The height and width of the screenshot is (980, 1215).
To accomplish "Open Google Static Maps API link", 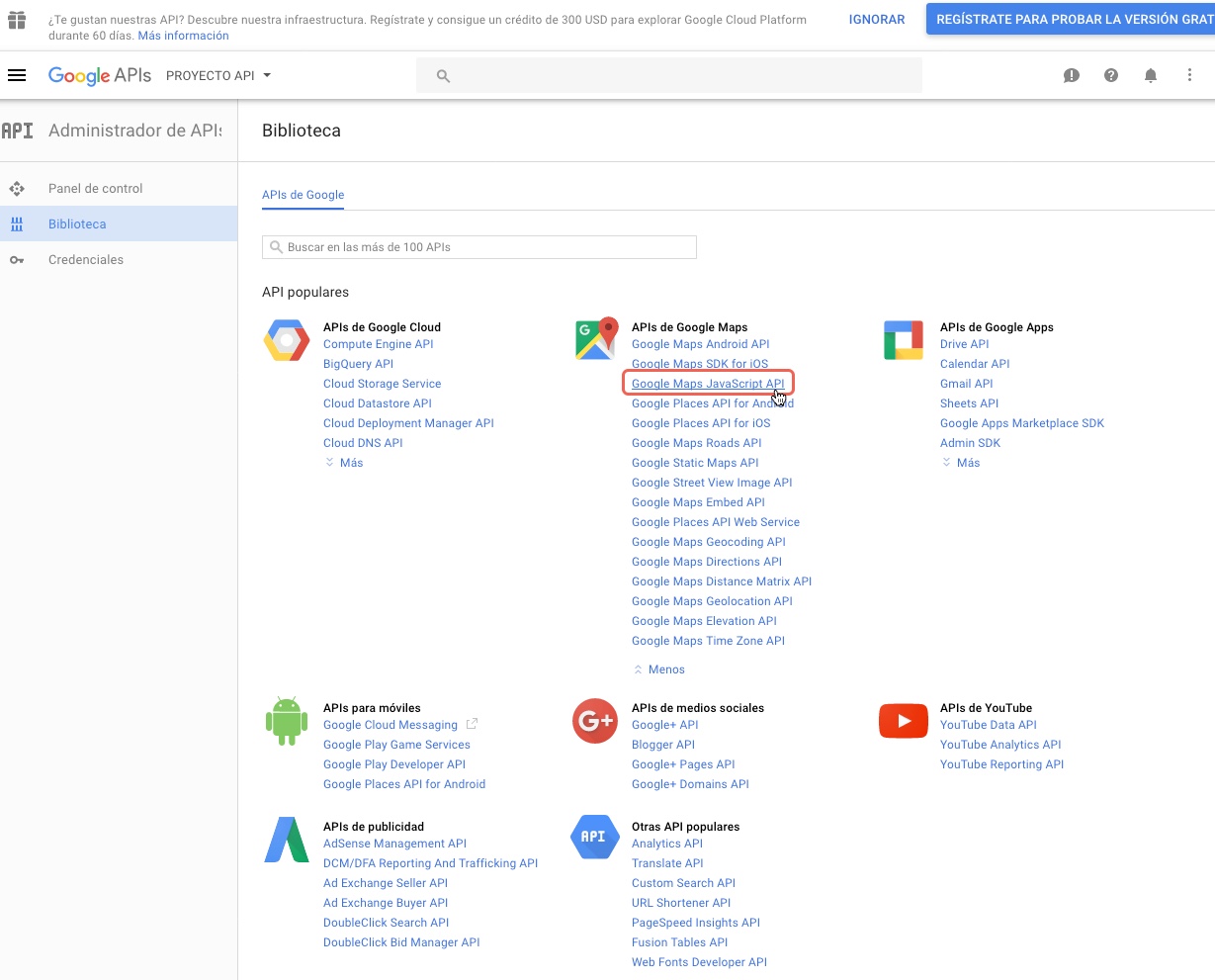I will click(x=695, y=463).
